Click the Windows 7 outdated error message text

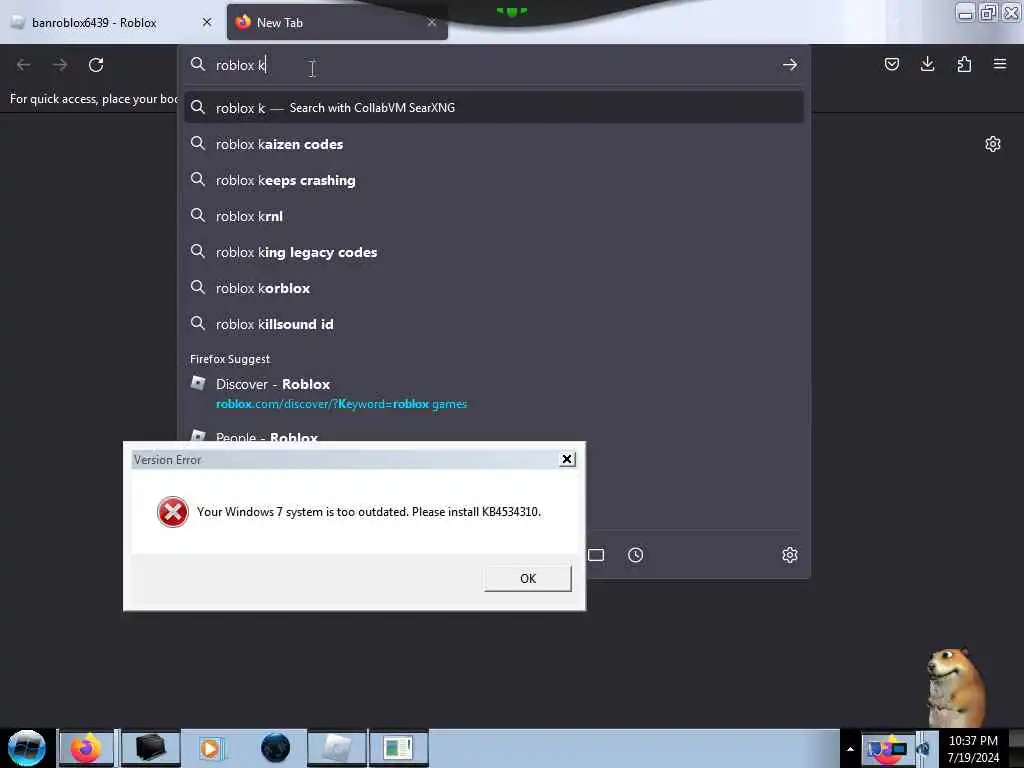point(369,512)
